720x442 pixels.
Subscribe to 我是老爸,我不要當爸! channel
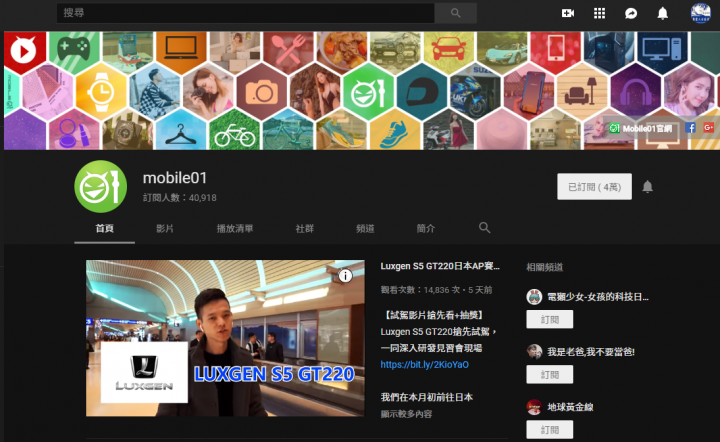[x=550, y=375]
